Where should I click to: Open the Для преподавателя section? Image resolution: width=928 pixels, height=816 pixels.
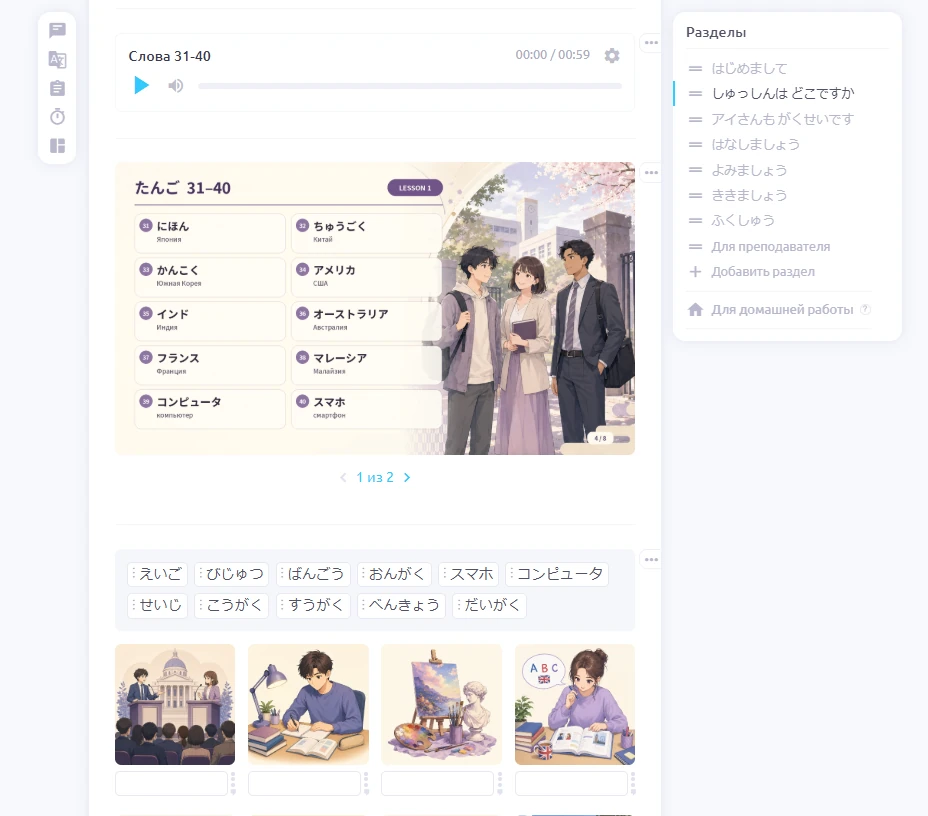(771, 247)
